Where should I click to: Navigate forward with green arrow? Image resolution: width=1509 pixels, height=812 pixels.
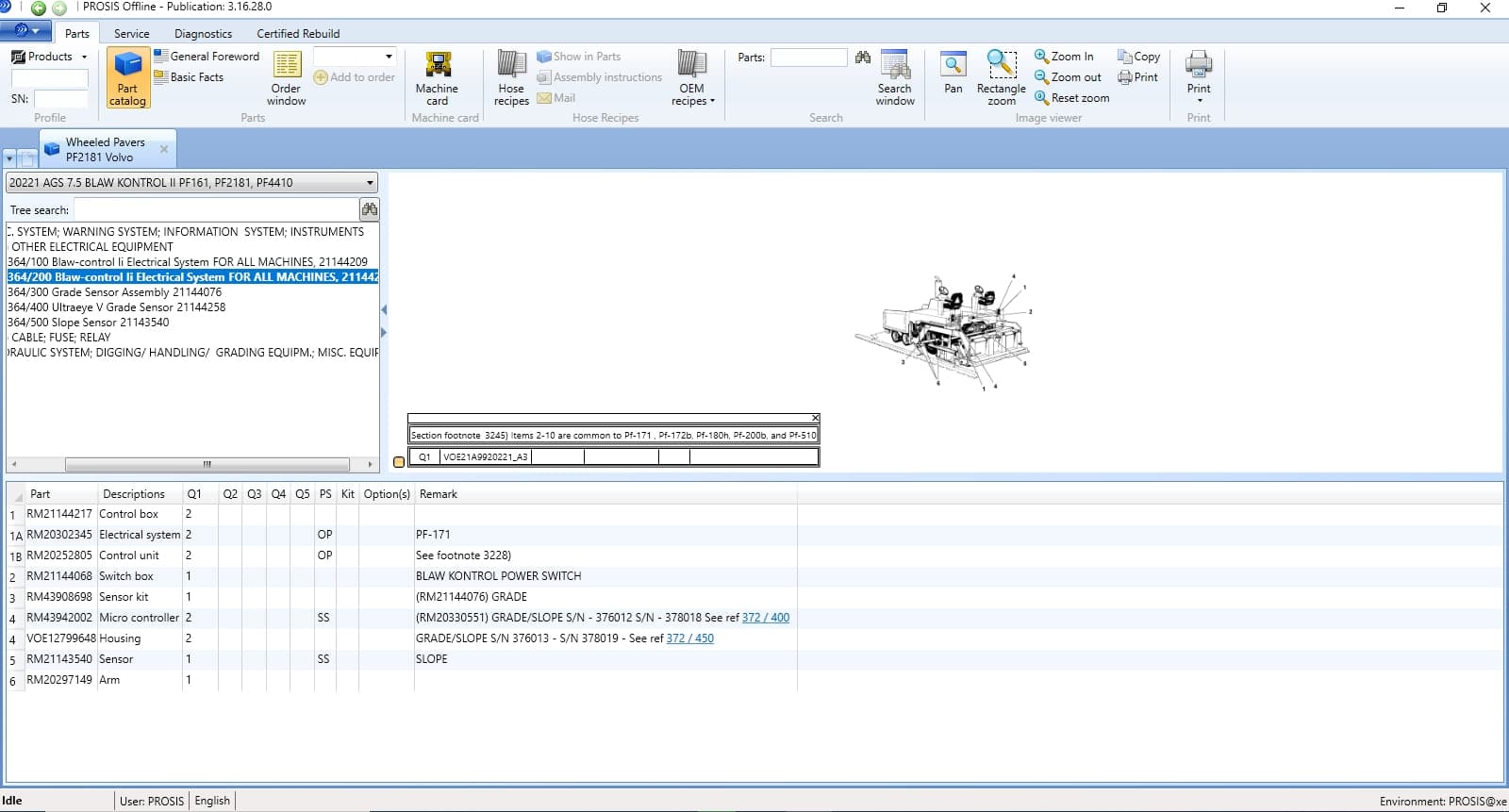click(x=59, y=8)
